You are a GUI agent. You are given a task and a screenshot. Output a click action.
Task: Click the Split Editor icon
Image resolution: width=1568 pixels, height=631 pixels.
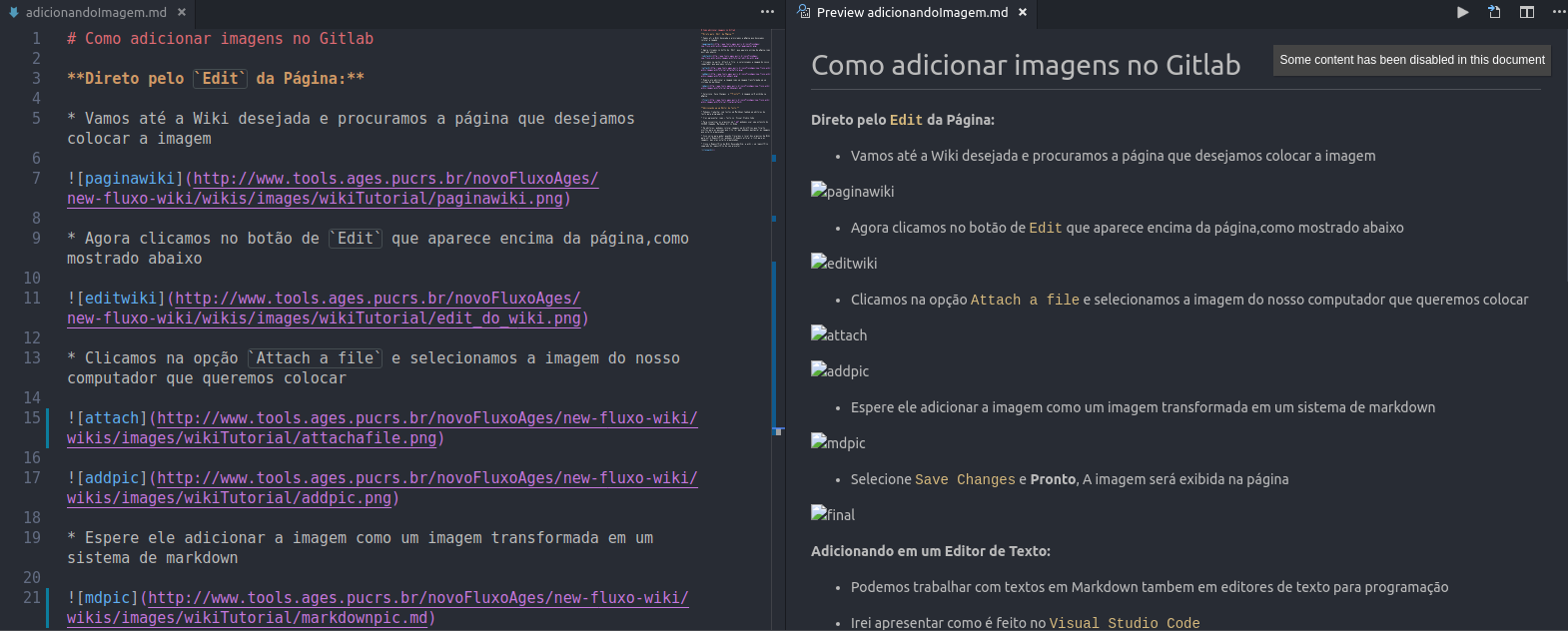[x=1527, y=12]
